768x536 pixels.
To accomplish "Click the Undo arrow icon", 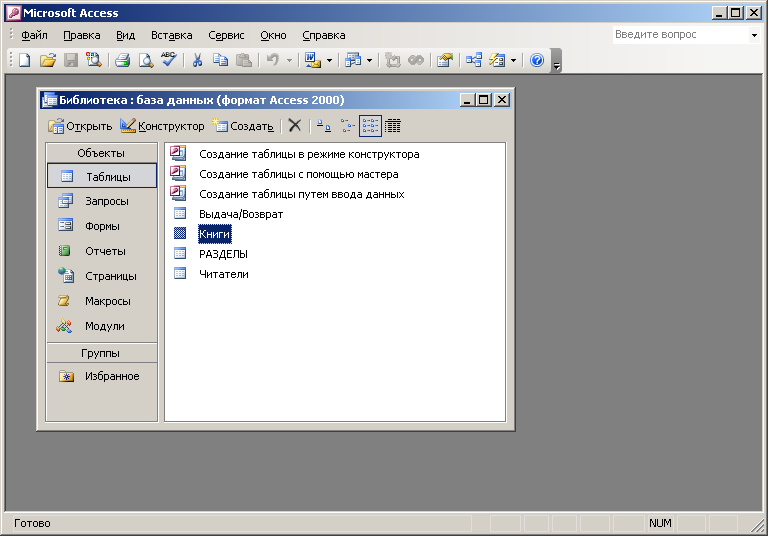I will (272, 60).
